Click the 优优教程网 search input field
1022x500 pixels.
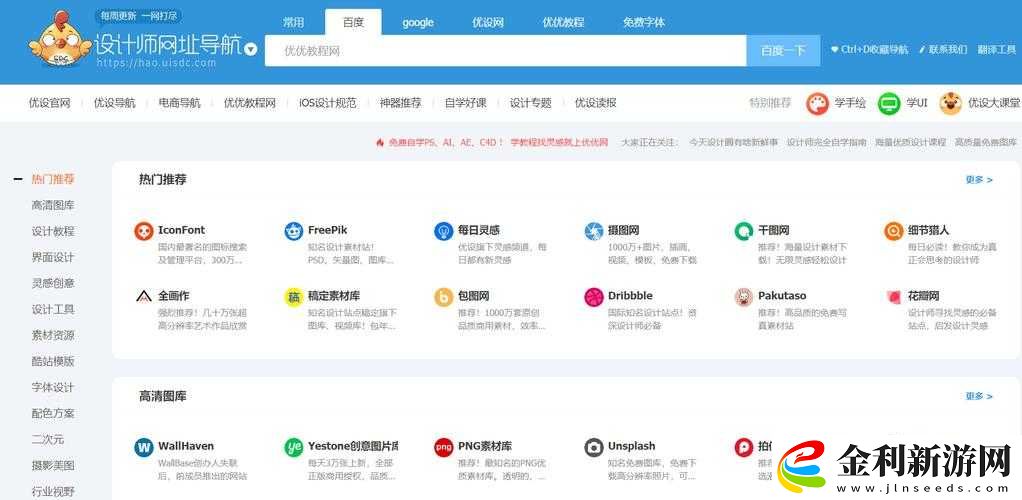[x=506, y=51]
